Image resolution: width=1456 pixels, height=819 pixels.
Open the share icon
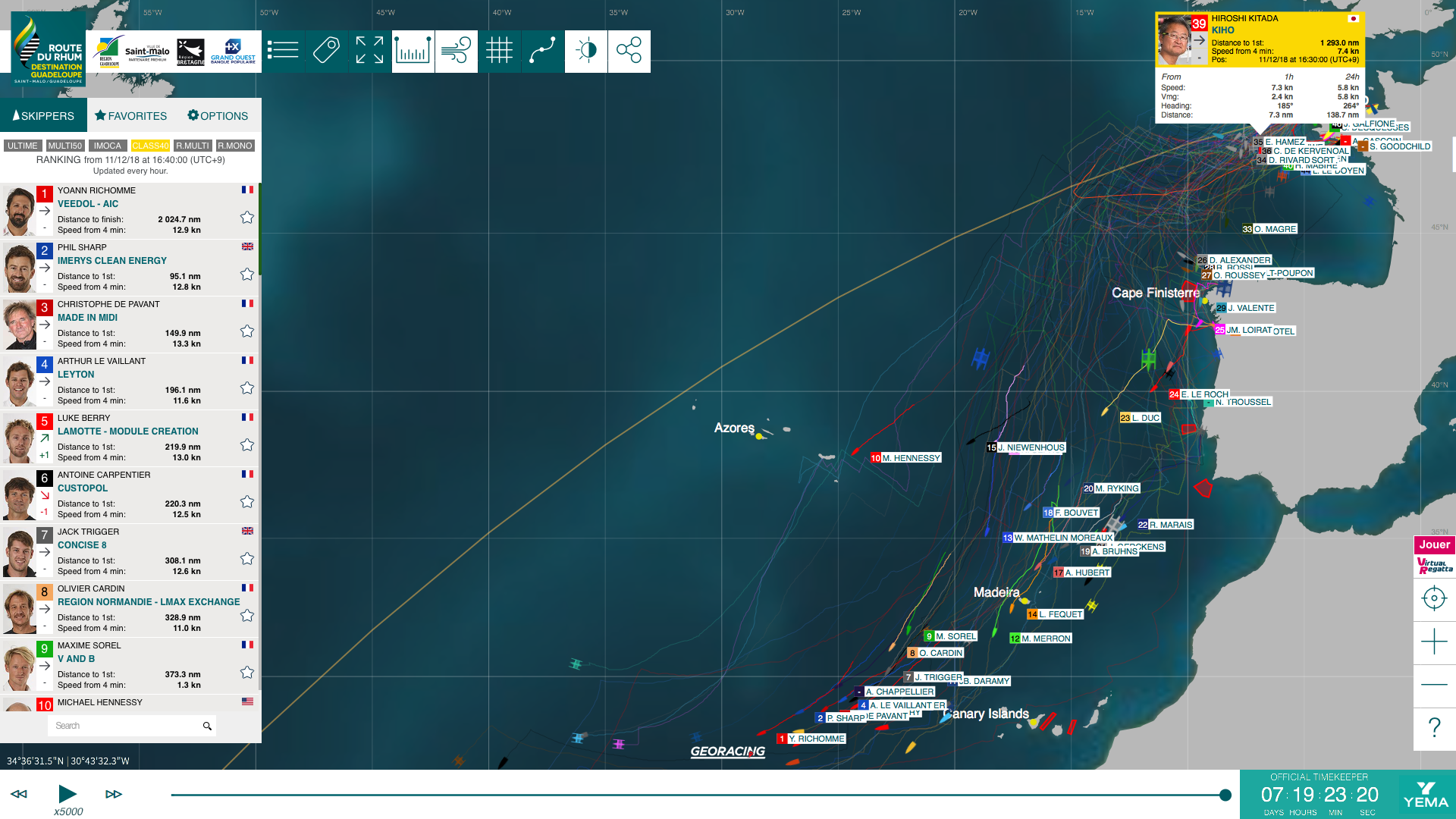pyautogui.click(x=629, y=51)
